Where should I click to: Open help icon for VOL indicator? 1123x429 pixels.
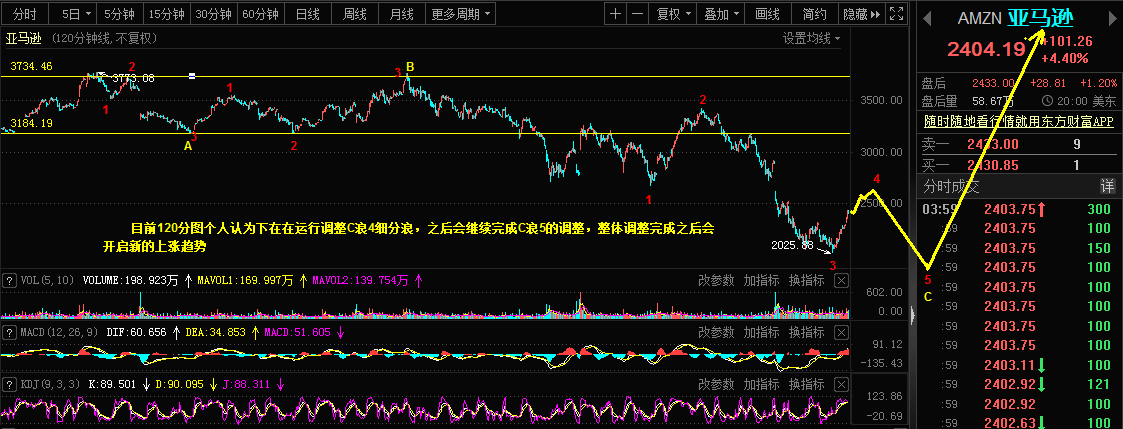pos(9,281)
